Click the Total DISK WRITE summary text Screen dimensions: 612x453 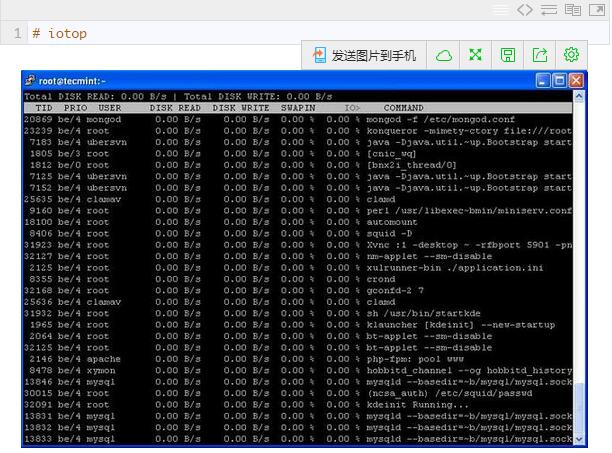click(258, 96)
